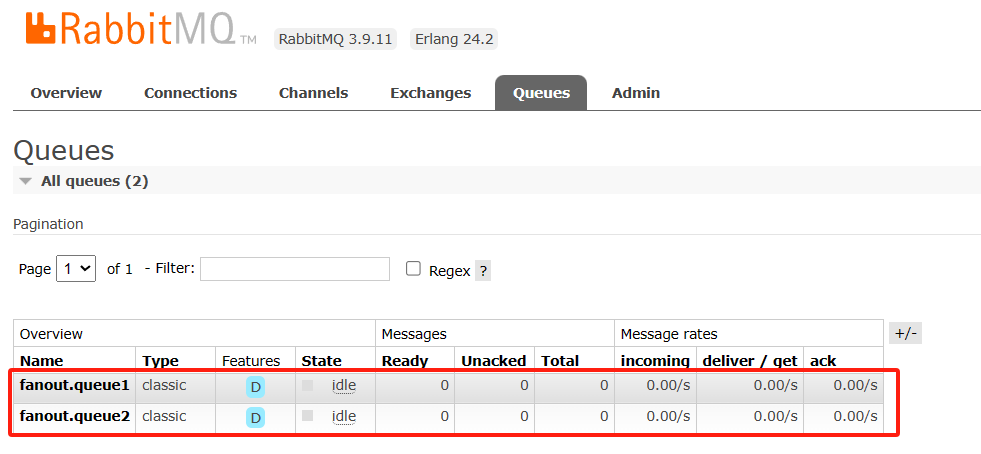Sort queues by the Name column header
The width and height of the screenshot is (981, 454).
point(41,360)
